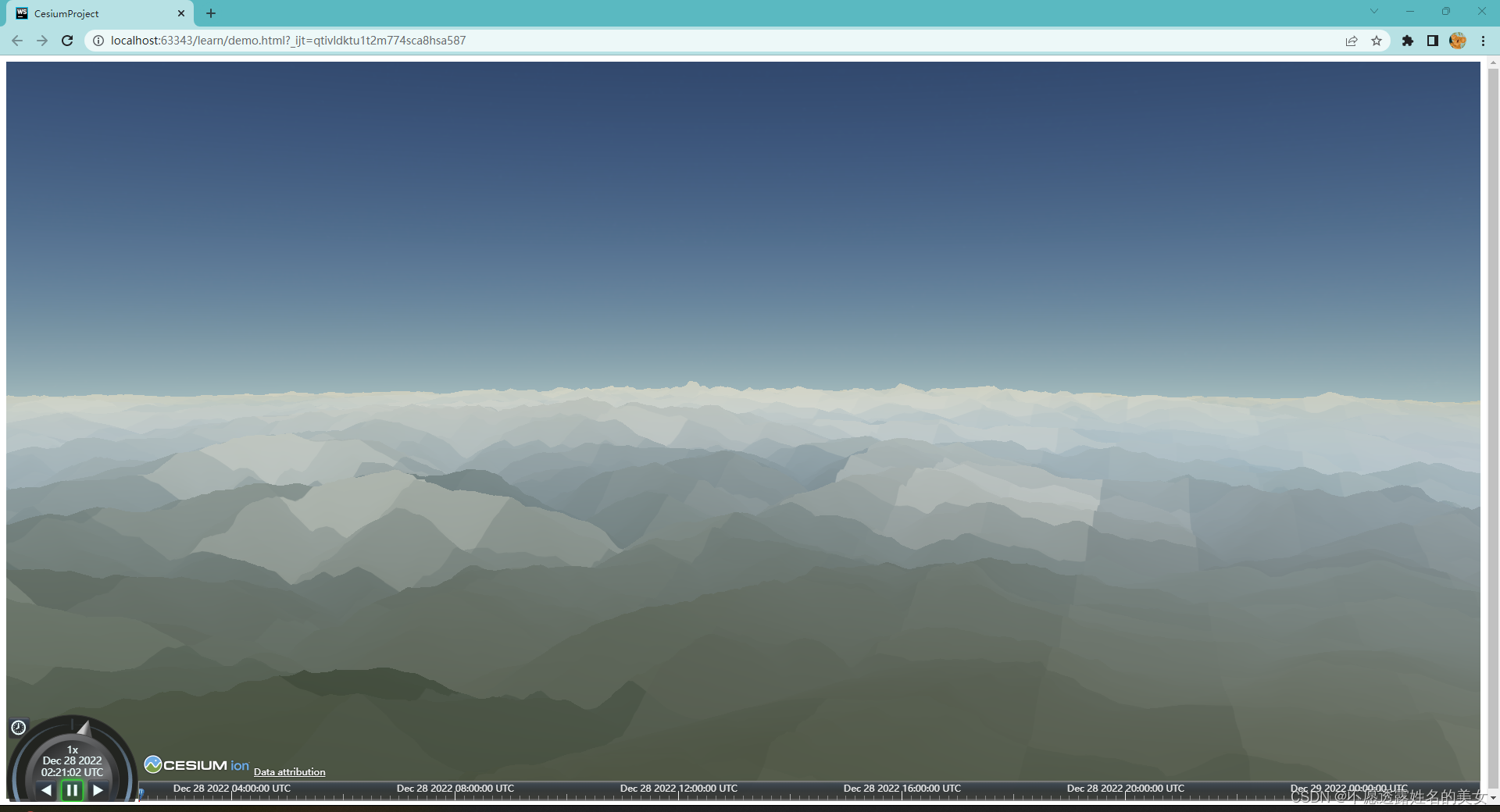Screen dimensions: 1500x812
Task: Go back to previous page
Action: coord(17,41)
